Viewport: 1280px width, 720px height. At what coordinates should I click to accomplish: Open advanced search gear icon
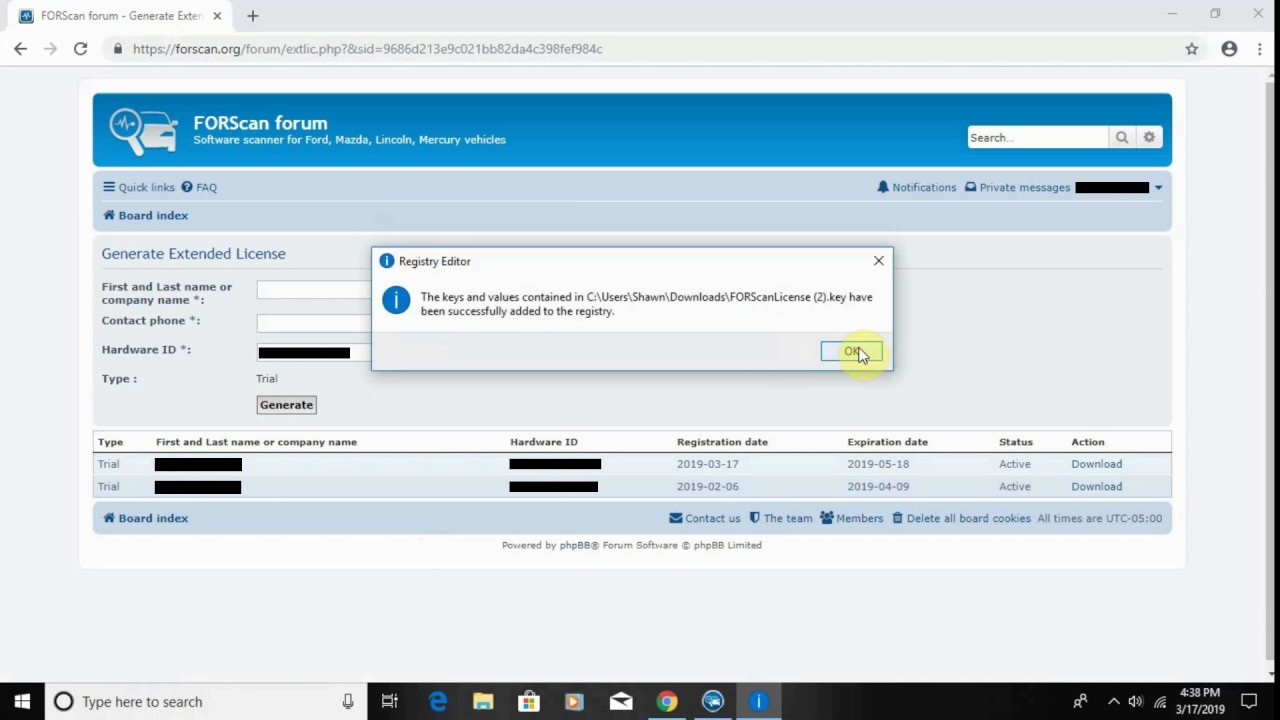(1149, 138)
